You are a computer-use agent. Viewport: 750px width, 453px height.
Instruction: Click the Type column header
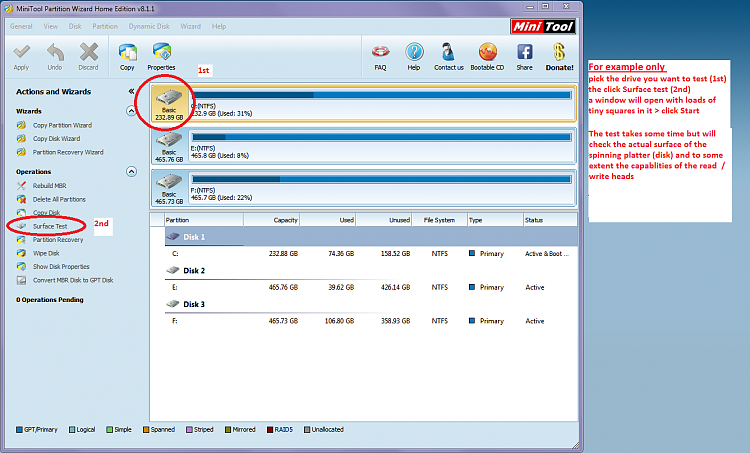click(495, 220)
